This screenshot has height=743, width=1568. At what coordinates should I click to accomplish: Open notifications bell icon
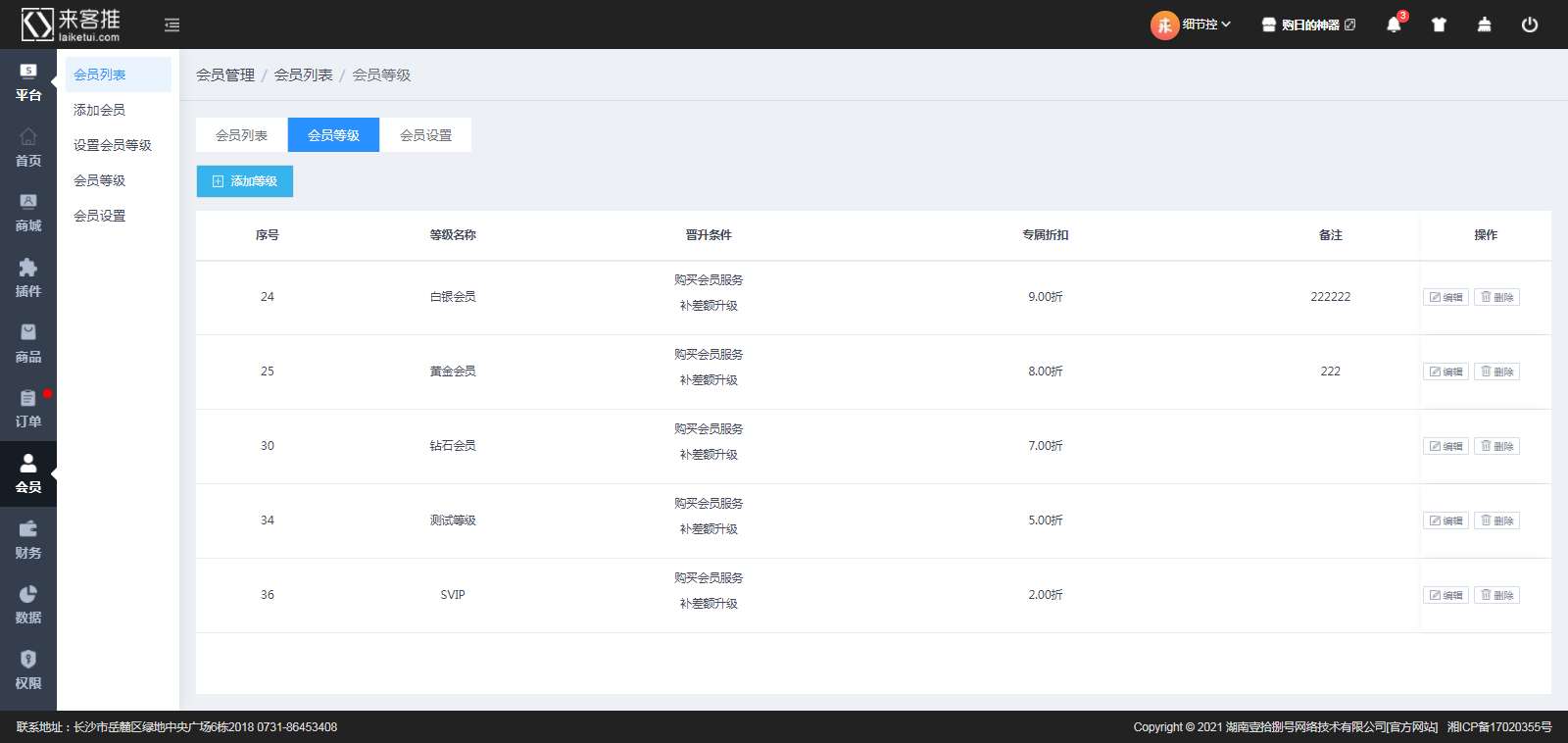[x=1395, y=25]
